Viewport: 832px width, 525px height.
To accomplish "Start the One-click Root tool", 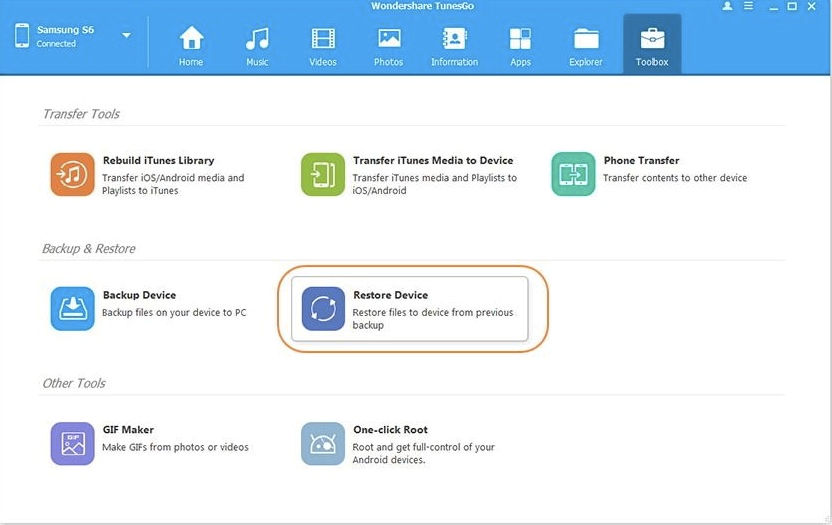I will pos(323,444).
